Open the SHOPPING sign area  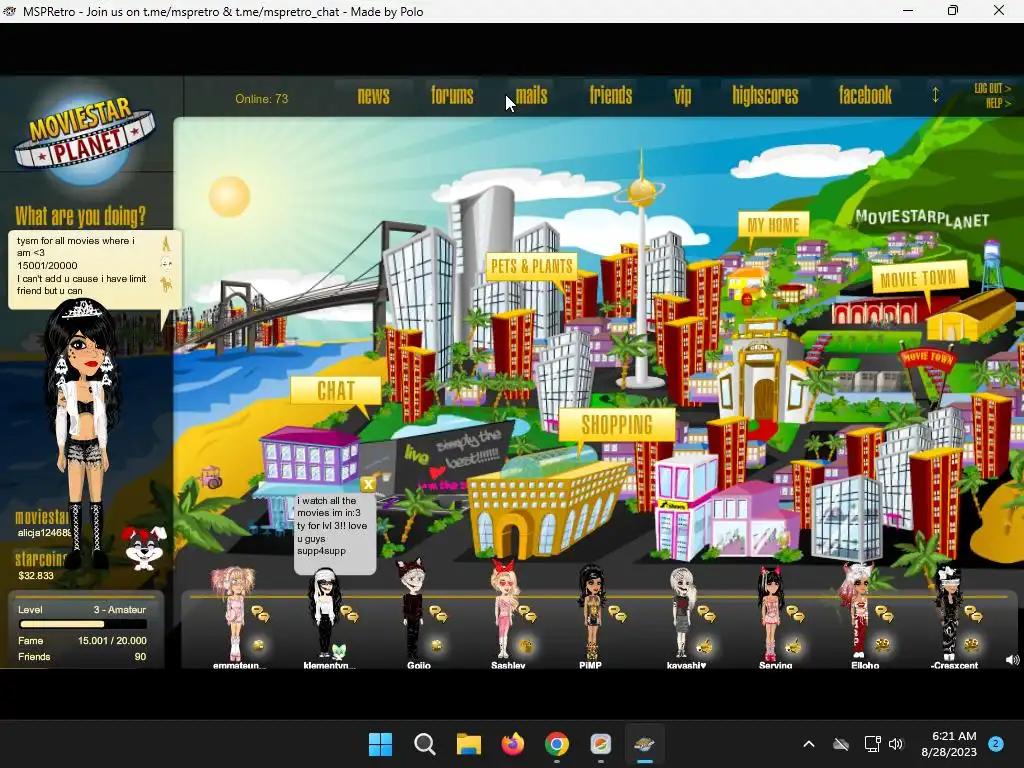(x=616, y=425)
